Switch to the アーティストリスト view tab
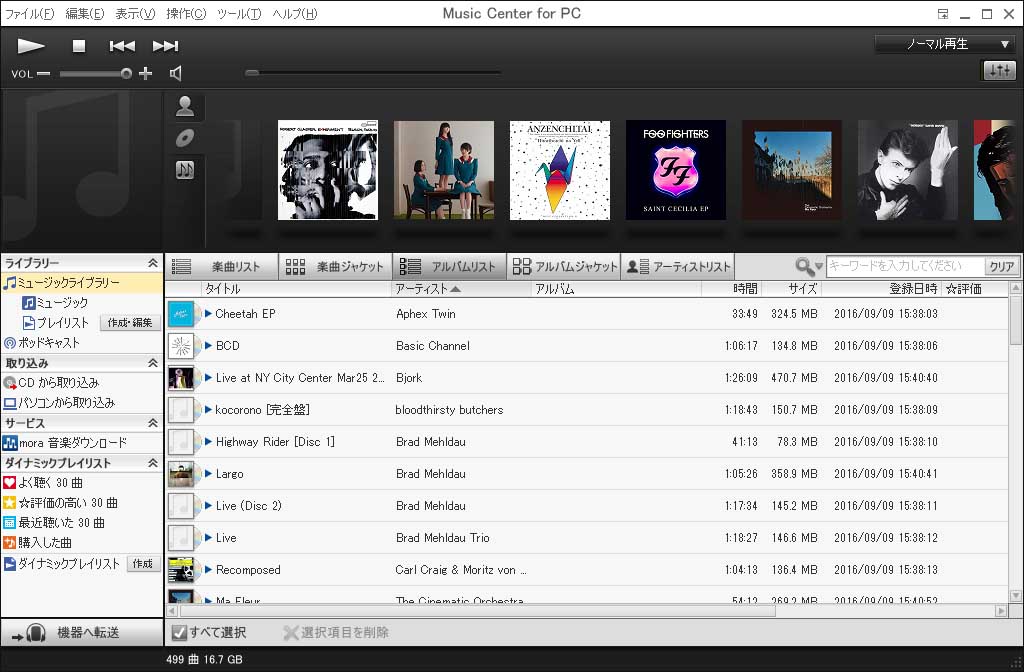 pos(678,266)
